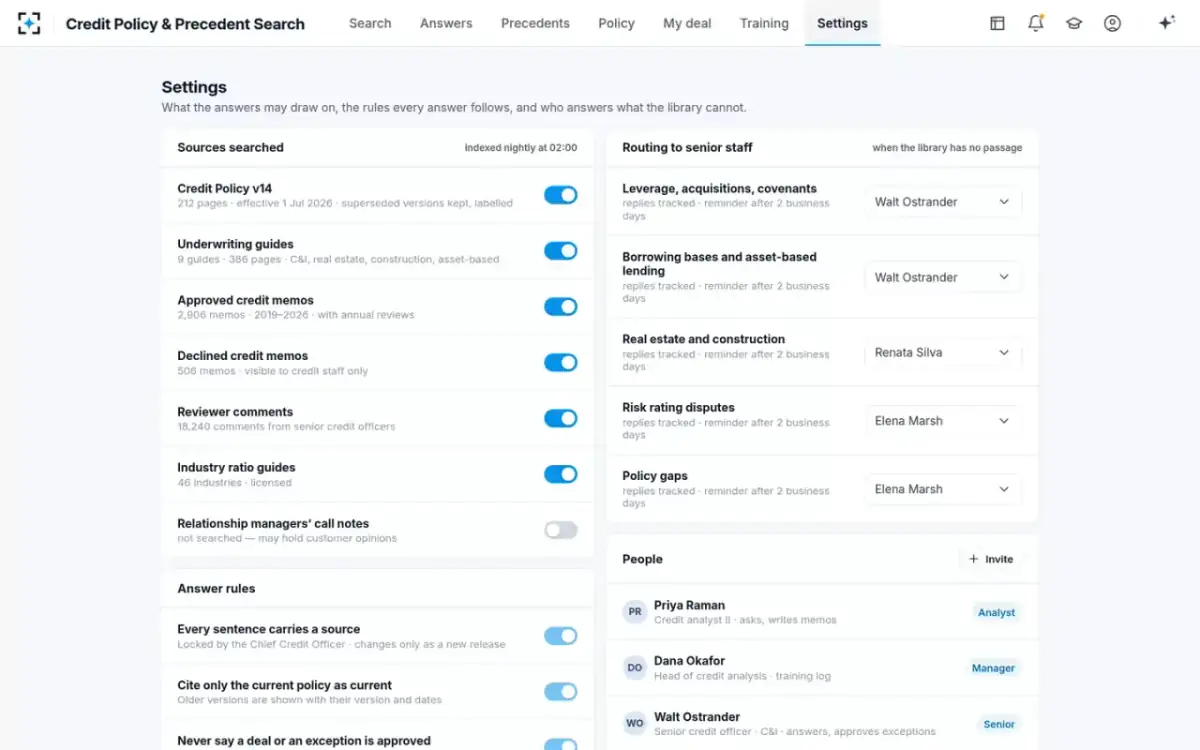Toggle Cite only the current policy rule
This screenshot has width=1200, height=750.
point(561,692)
